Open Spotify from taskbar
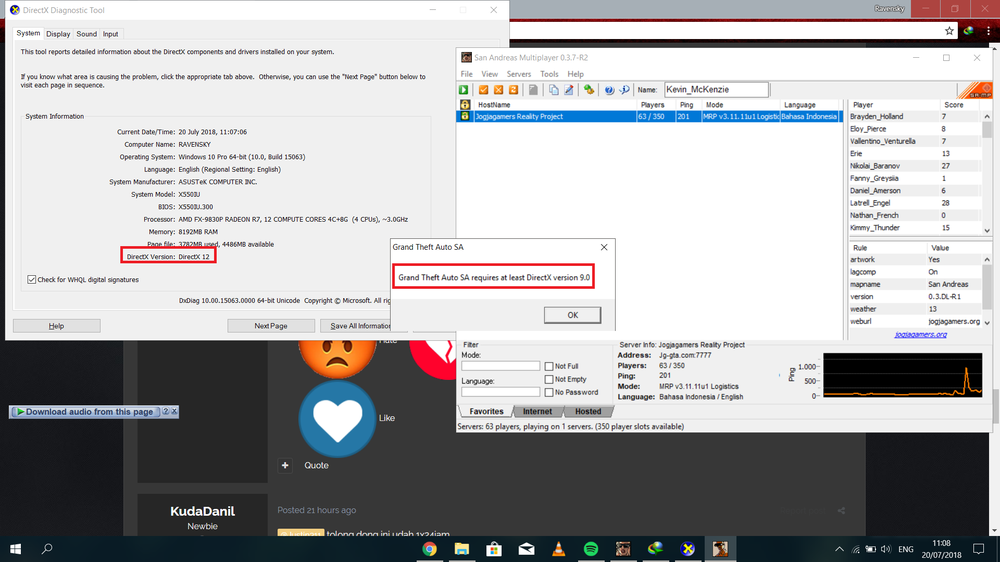This screenshot has width=1000, height=562. (x=591, y=549)
